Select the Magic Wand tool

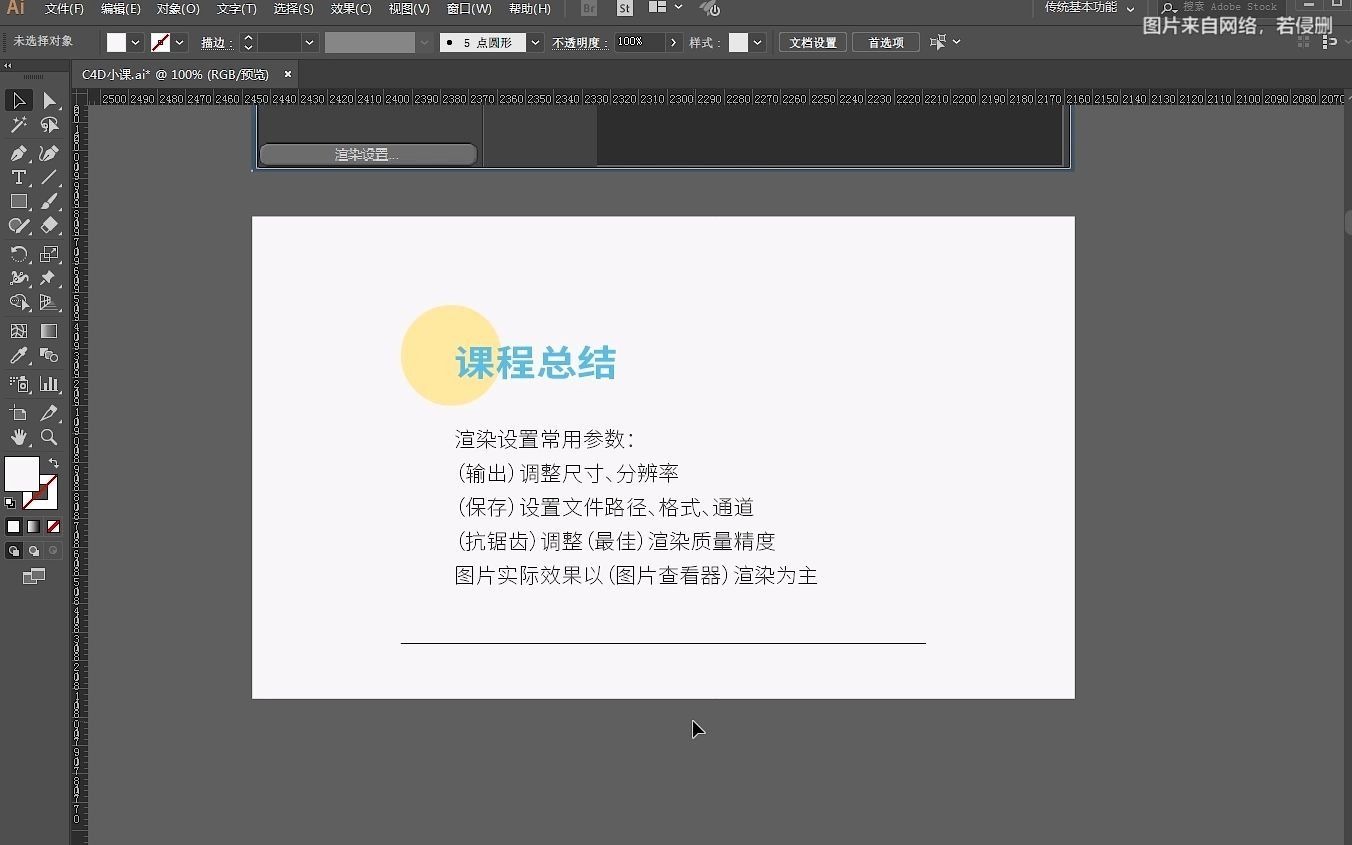[x=19, y=126]
